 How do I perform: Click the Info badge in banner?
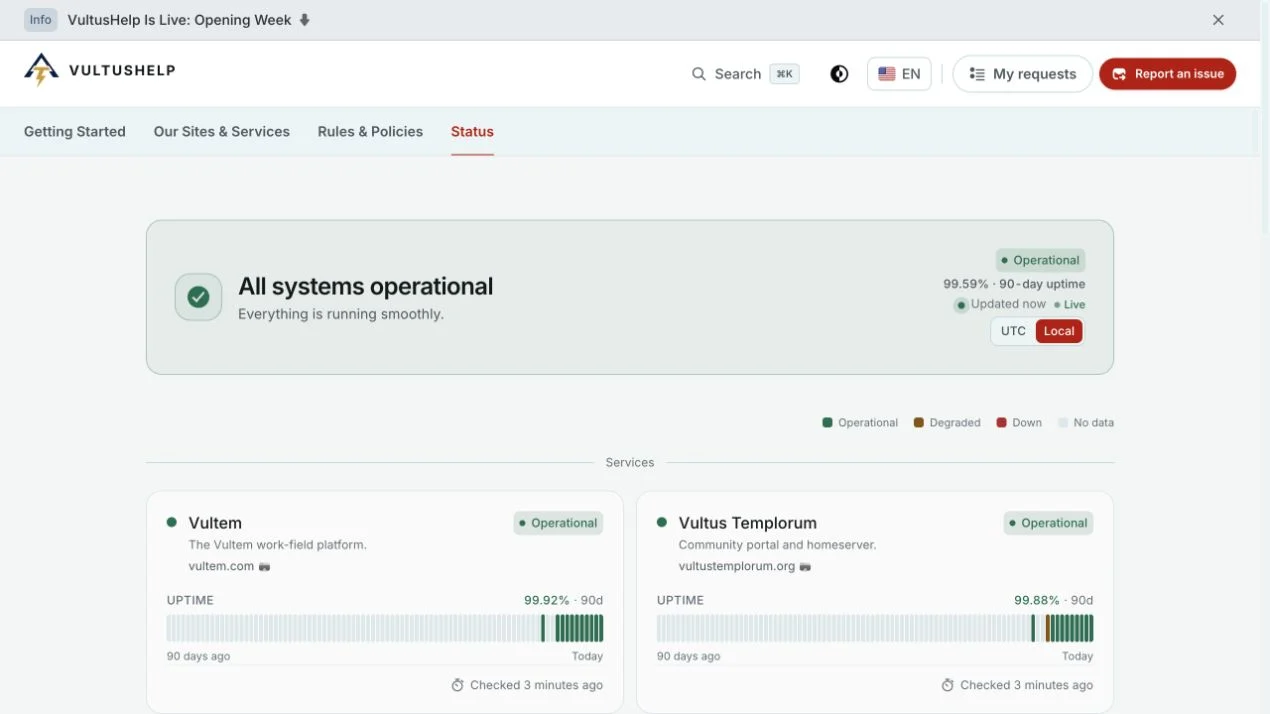(x=41, y=20)
